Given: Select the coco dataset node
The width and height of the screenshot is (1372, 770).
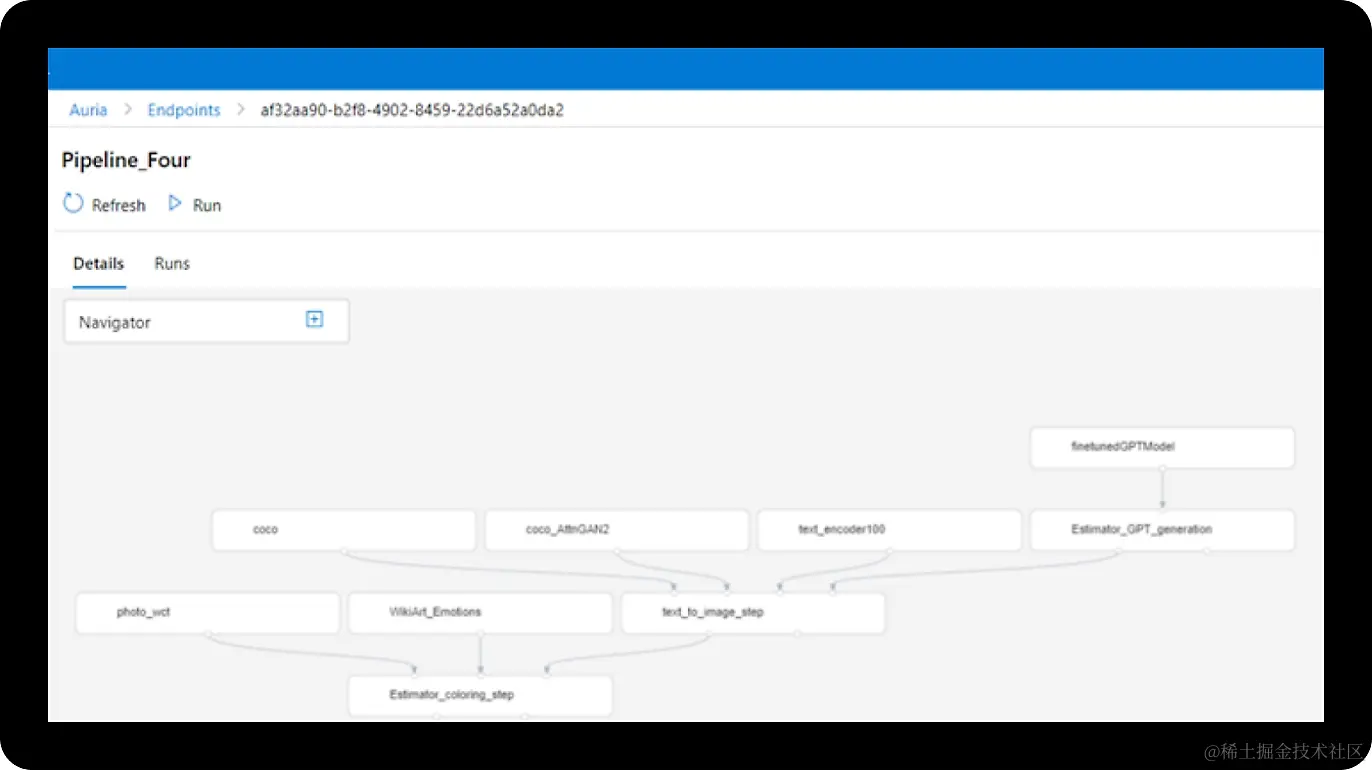Looking at the screenshot, I should tap(344, 530).
